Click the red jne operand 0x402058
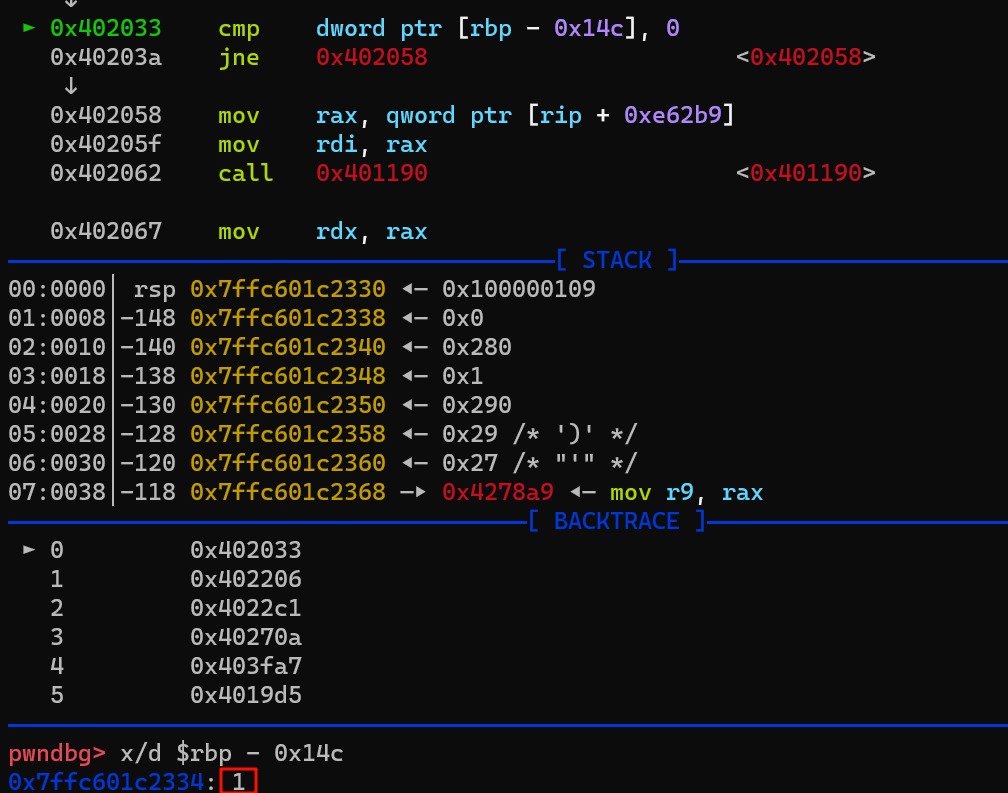This screenshot has width=1008, height=793. (x=371, y=57)
